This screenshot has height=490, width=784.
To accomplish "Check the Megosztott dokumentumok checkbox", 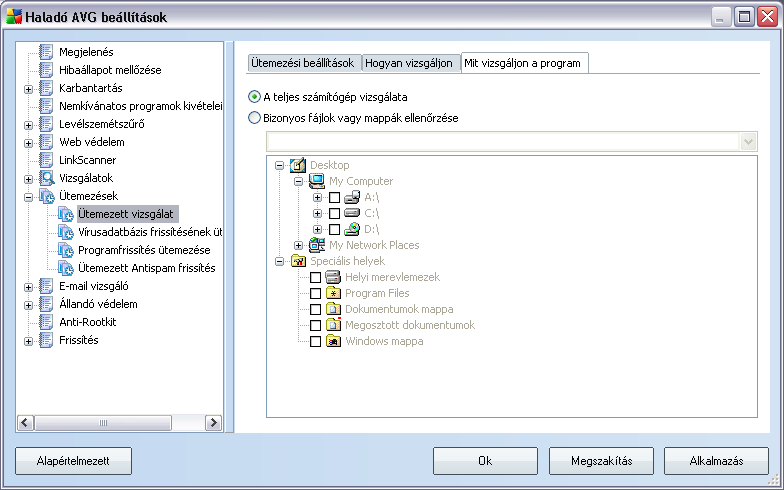I will (316, 325).
